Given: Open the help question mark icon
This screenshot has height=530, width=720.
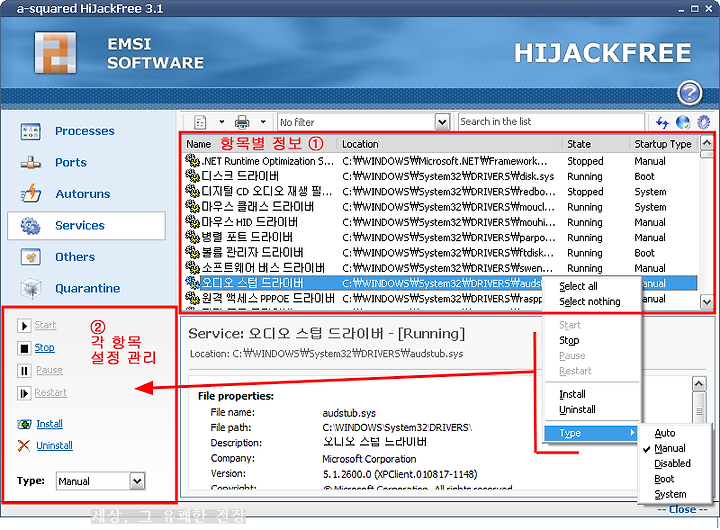Looking at the screenshot, I should 689,93.
